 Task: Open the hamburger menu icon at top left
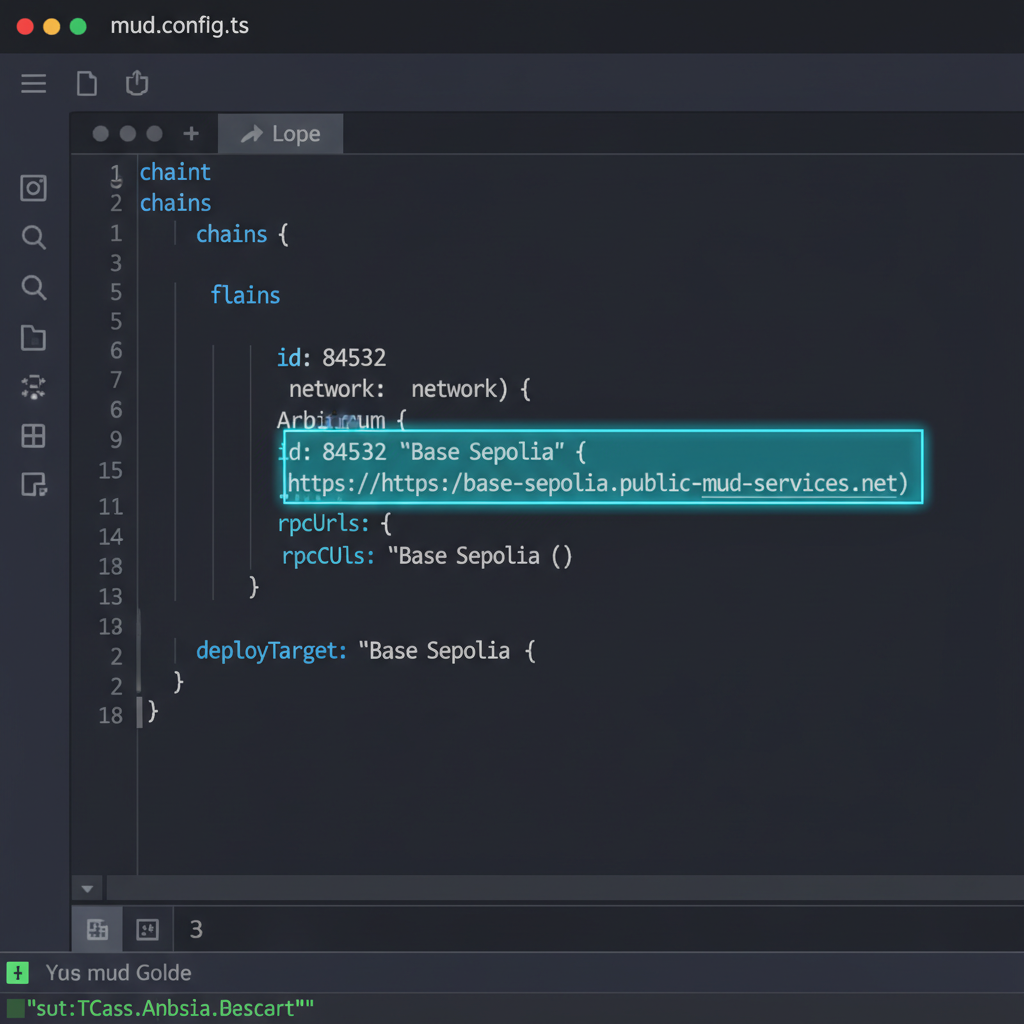[x=33, y=84]
